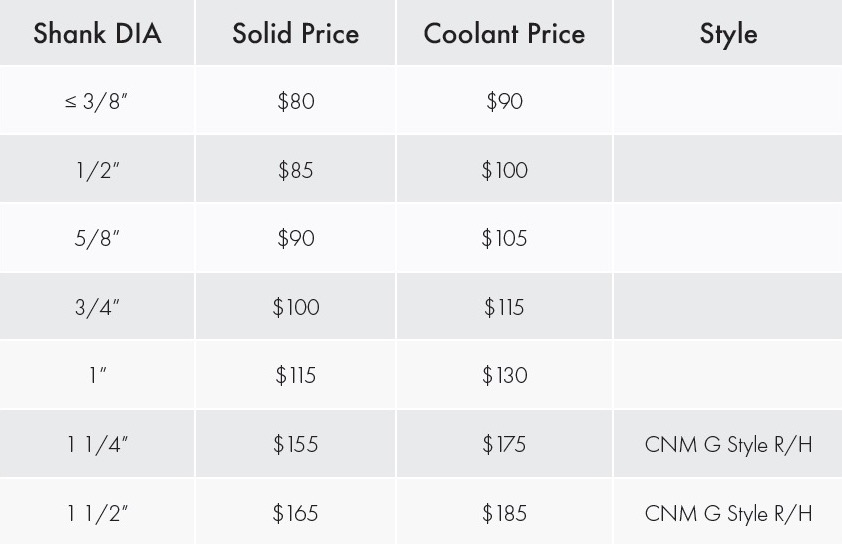Select the Style column header
The height and width of the screenshot is (544, 842).
point(728,34)
